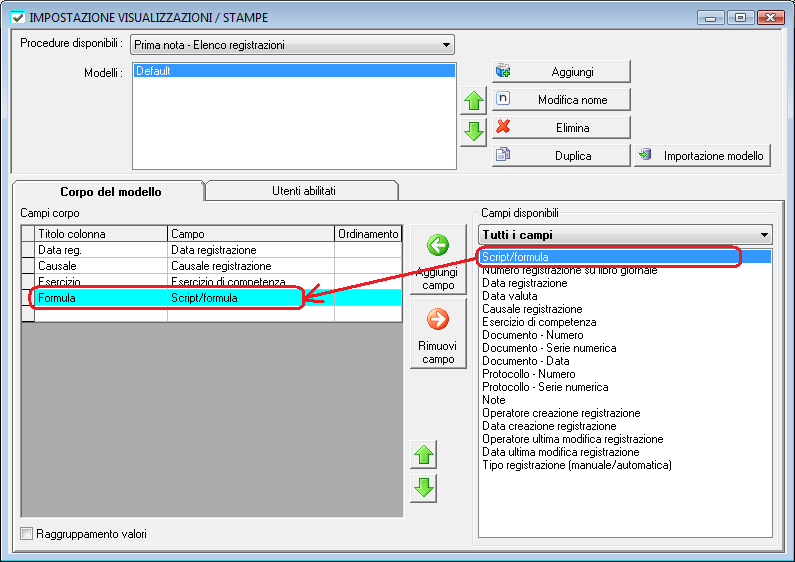
Task: Move field up using arrow below Rimuovi campo
Action: point(424,455)
